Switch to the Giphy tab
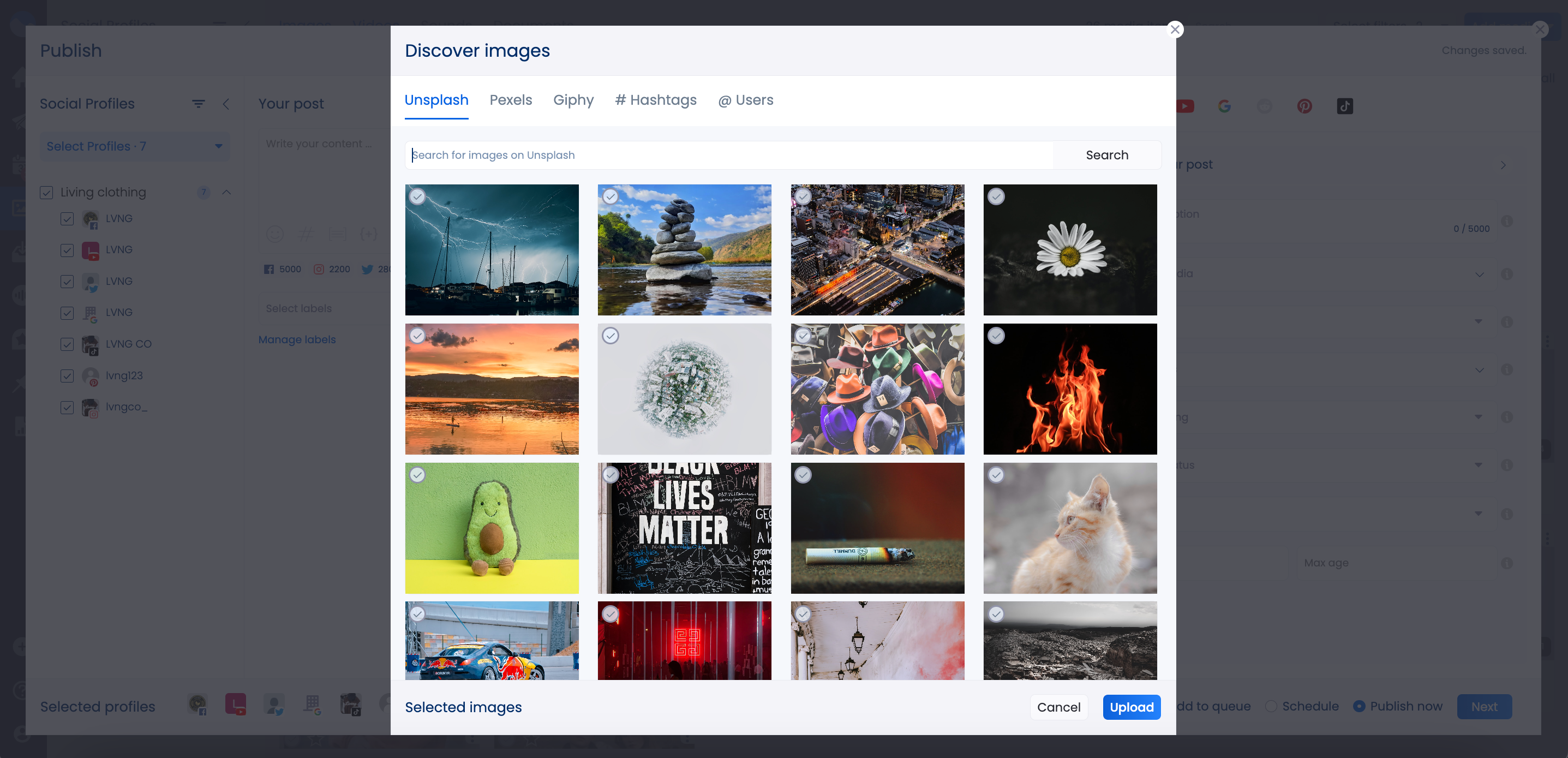The height and width of the screenshot is (758, 1568). point(573,100)
